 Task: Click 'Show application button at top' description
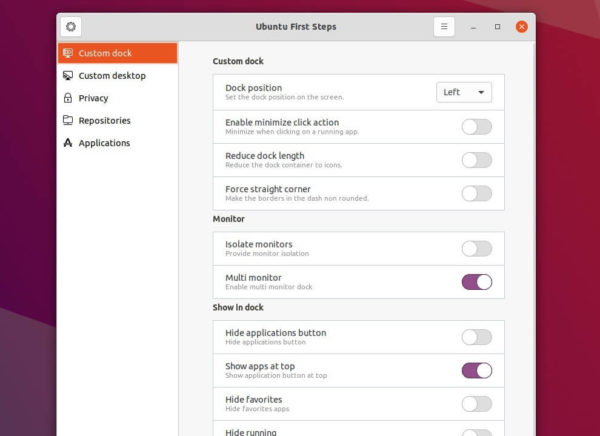click(x=276, y=376)
